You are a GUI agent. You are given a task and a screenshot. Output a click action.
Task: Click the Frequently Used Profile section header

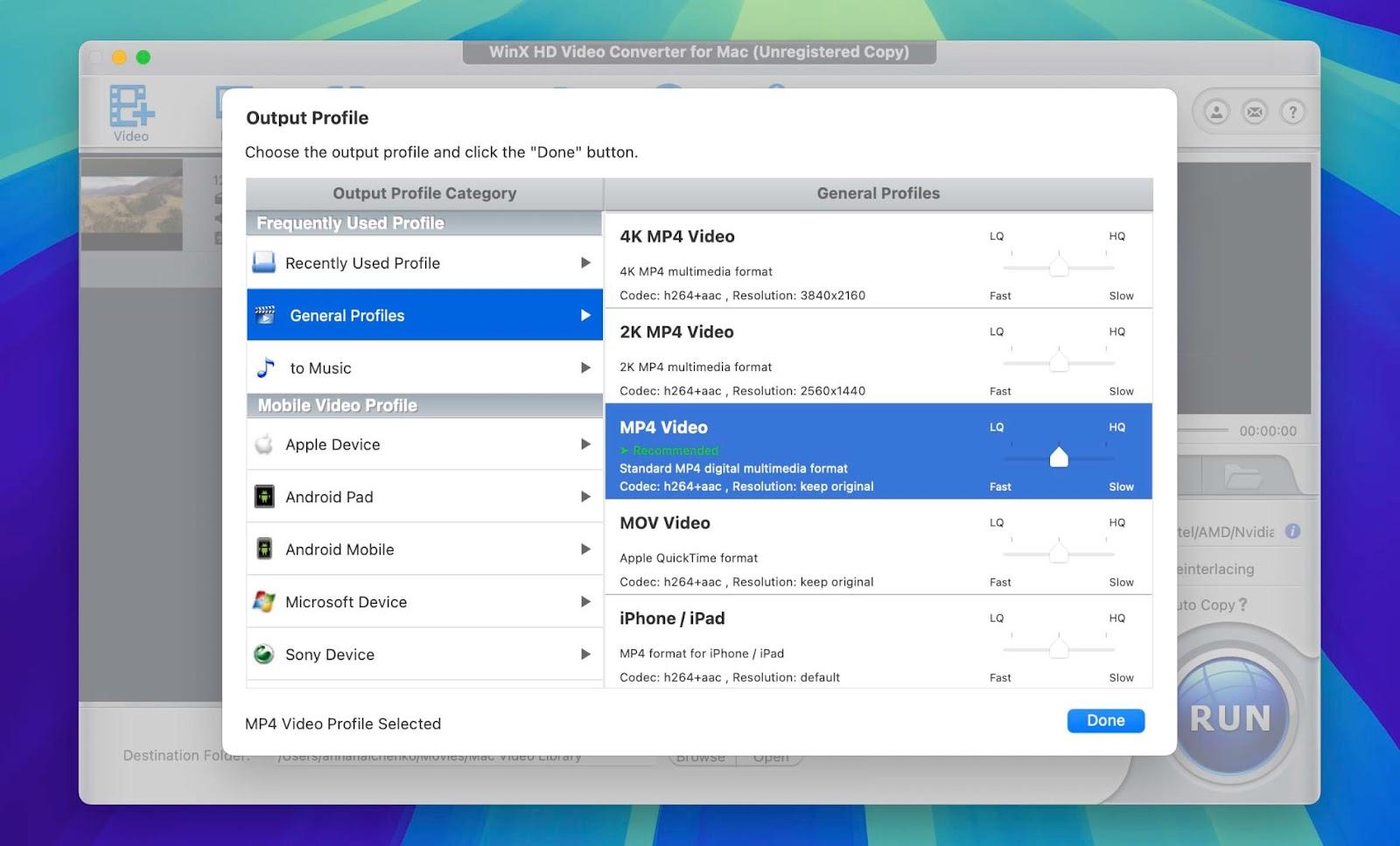(424, 223)
